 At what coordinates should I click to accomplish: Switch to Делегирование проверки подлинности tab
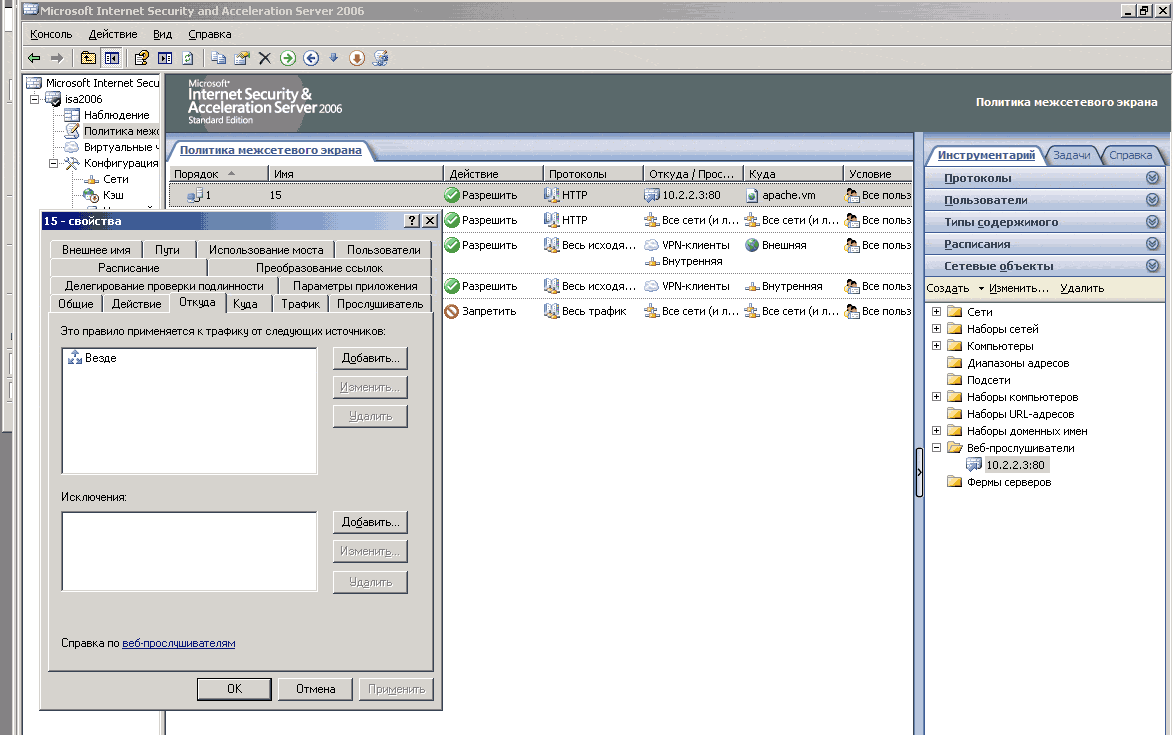[x=164, y=286]
